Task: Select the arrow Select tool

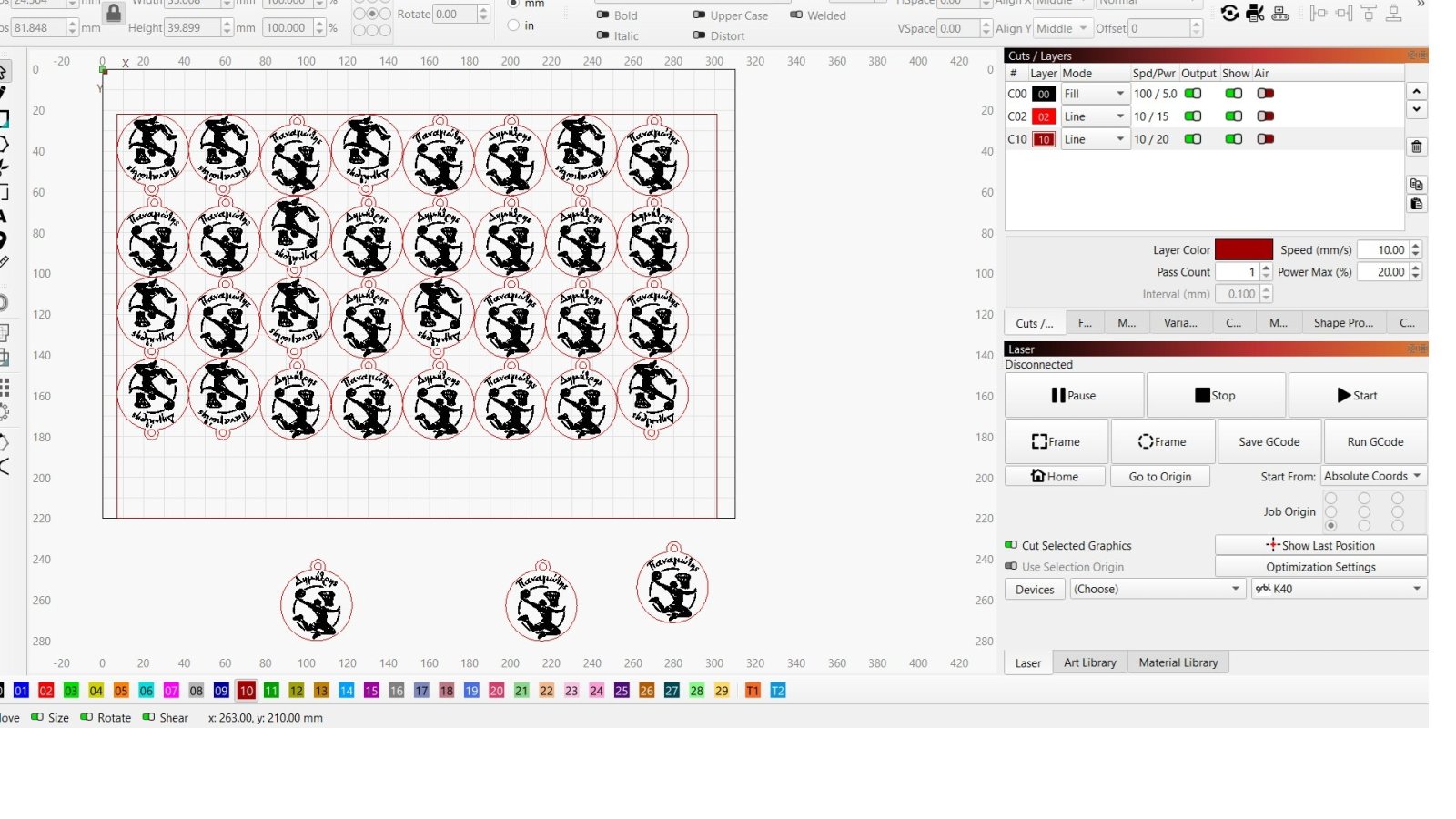Action: (4, 71)
